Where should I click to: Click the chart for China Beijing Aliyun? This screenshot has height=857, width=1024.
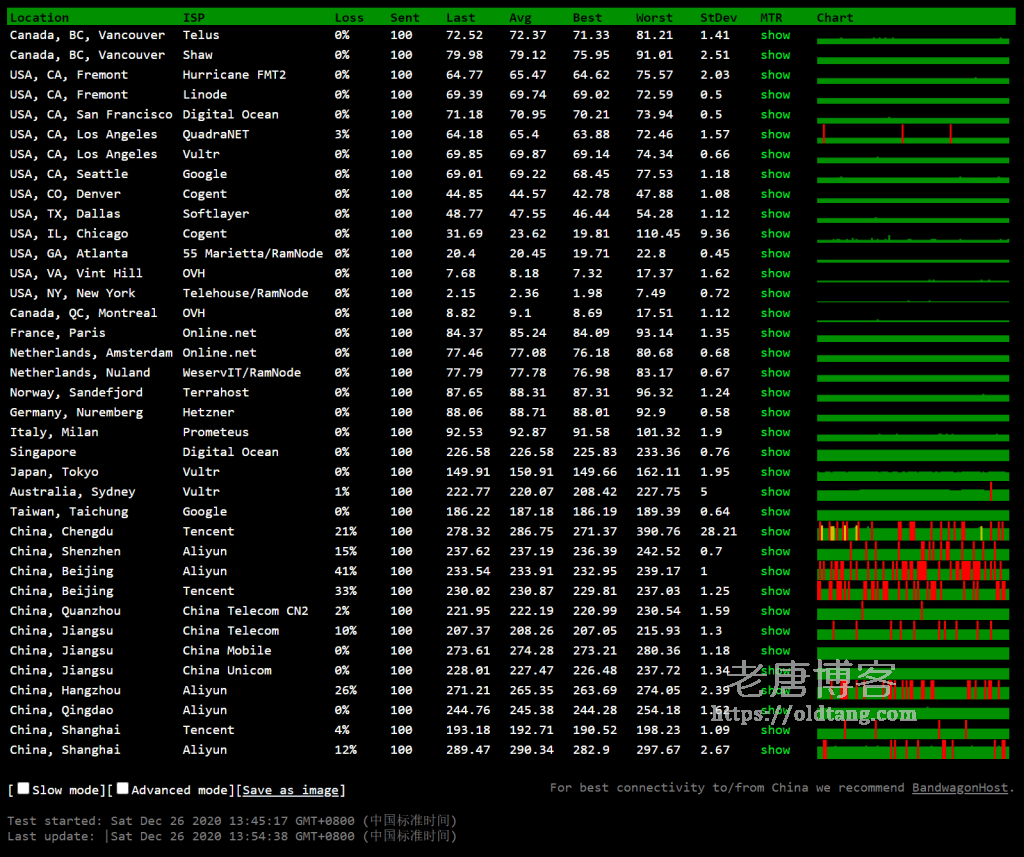point(912,571)
